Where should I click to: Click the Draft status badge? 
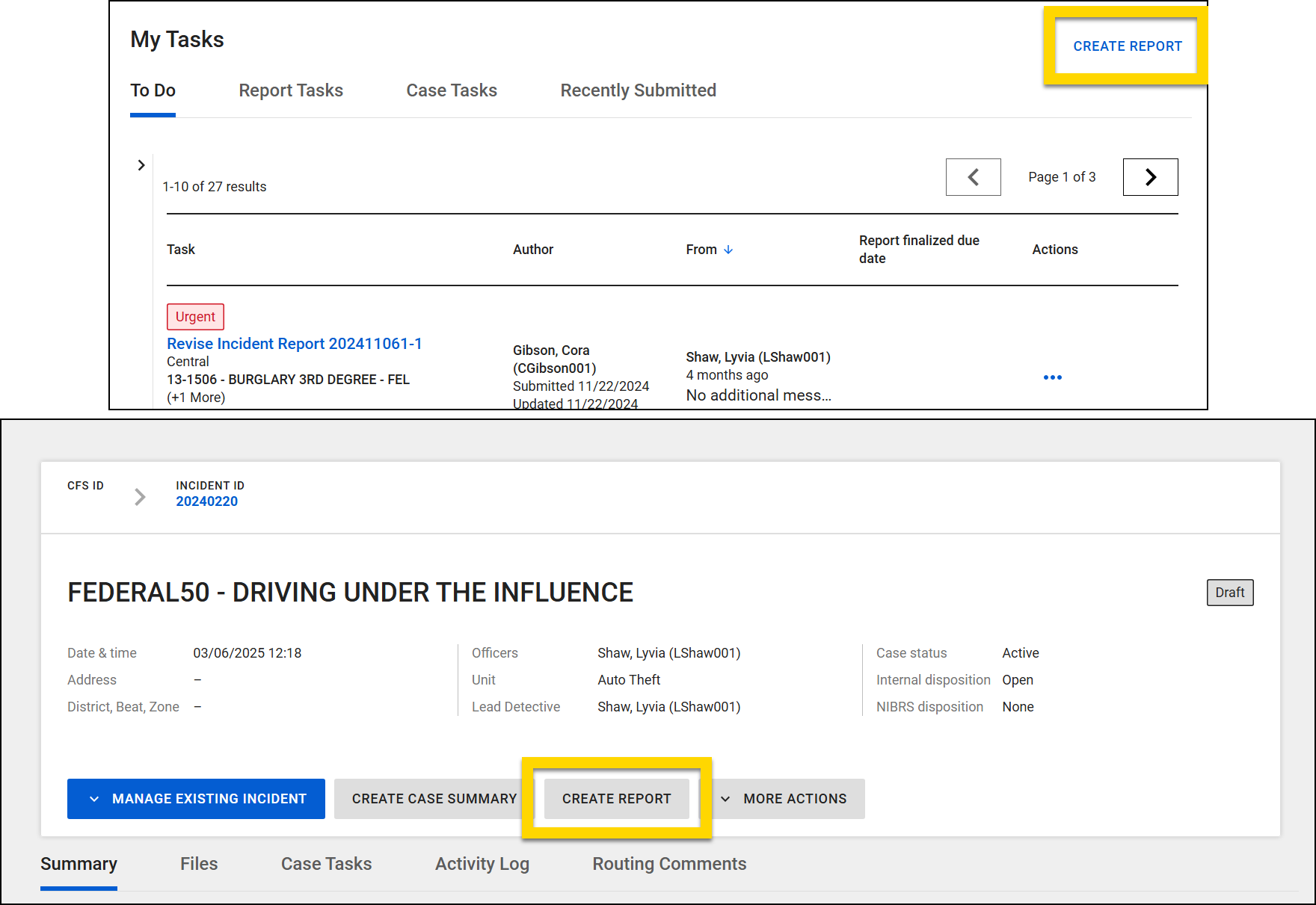[1229, 592]
